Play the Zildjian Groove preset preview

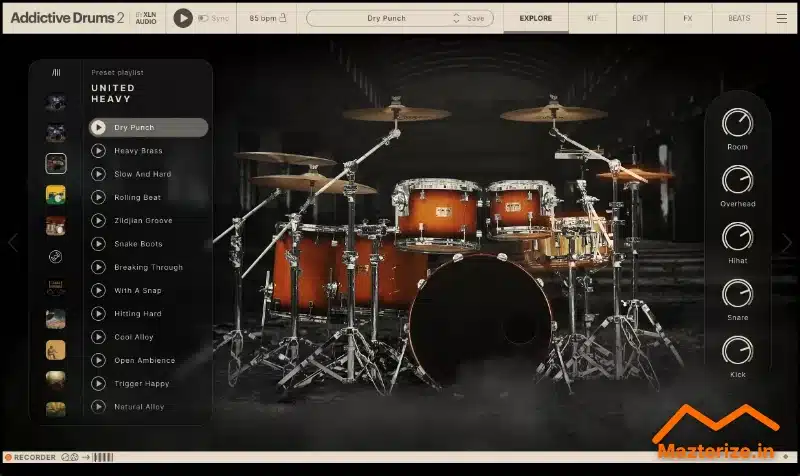point(98,220)
